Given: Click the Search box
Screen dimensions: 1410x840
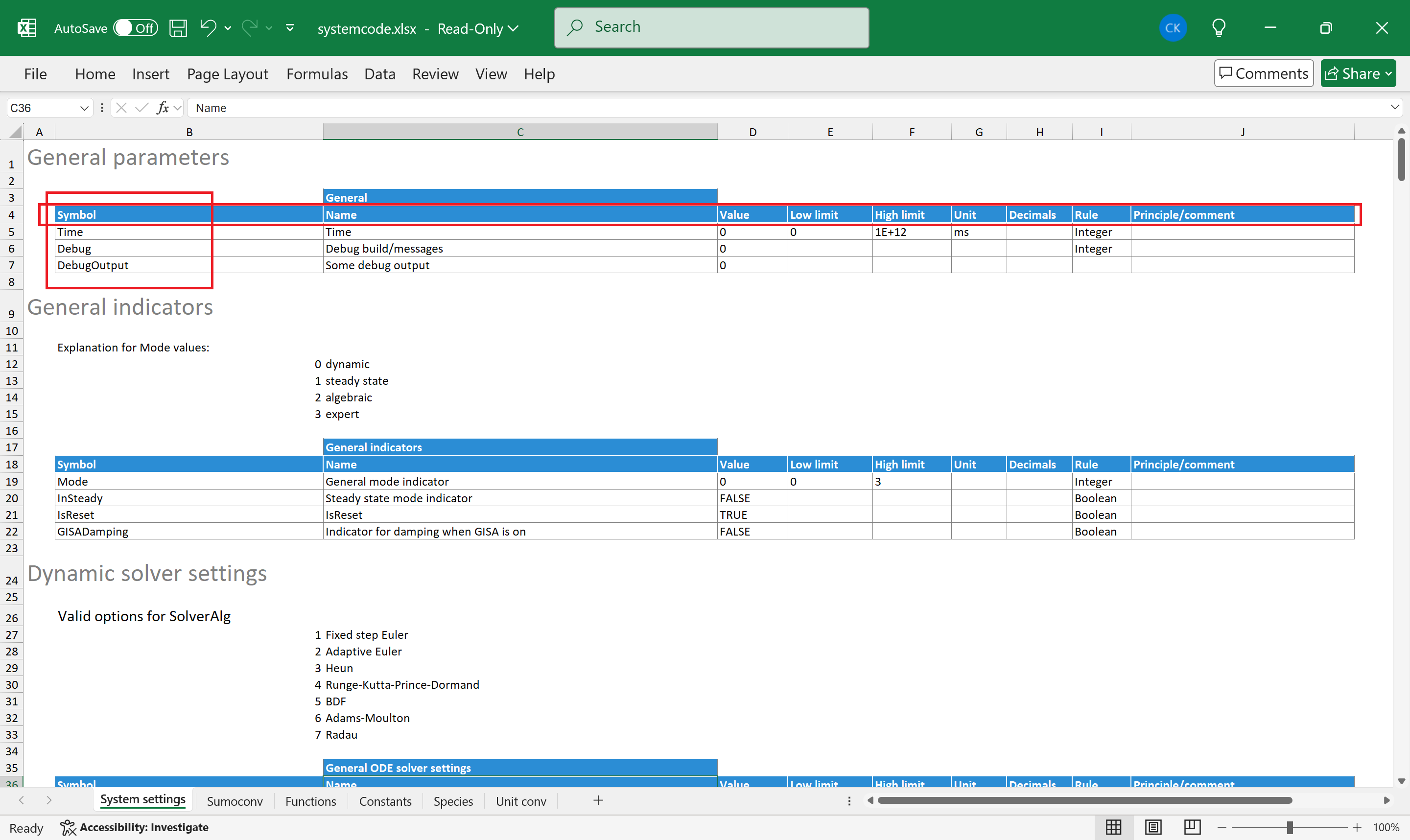Looking at the screenshot, I should [x=711, y=27].
